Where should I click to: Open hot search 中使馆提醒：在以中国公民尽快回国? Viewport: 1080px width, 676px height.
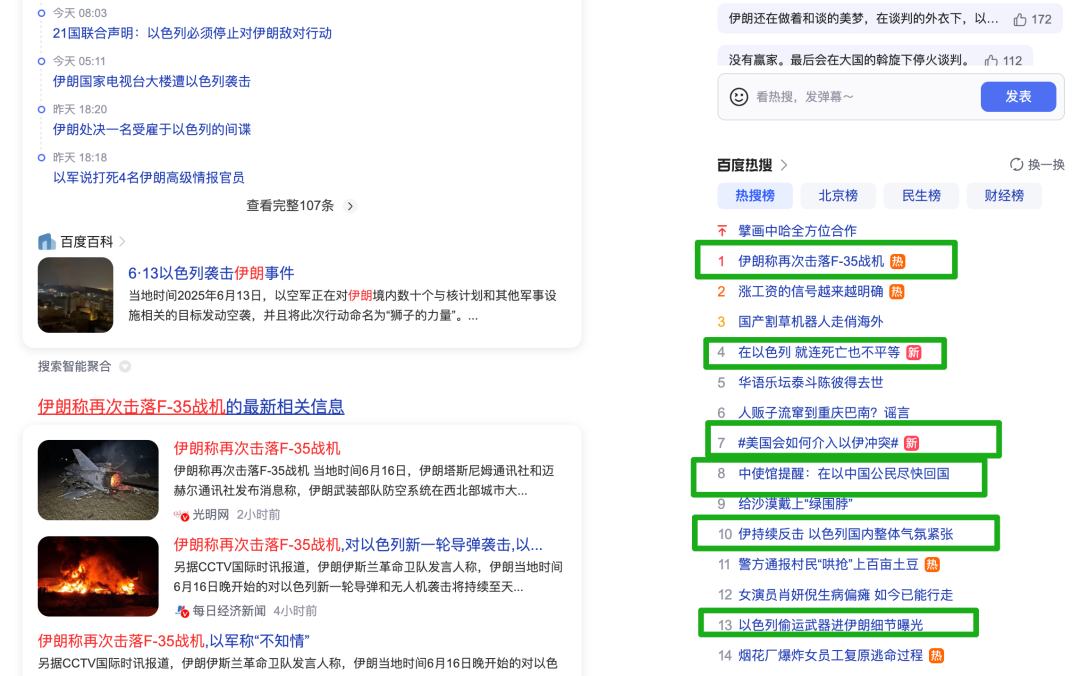coord(844,474)
